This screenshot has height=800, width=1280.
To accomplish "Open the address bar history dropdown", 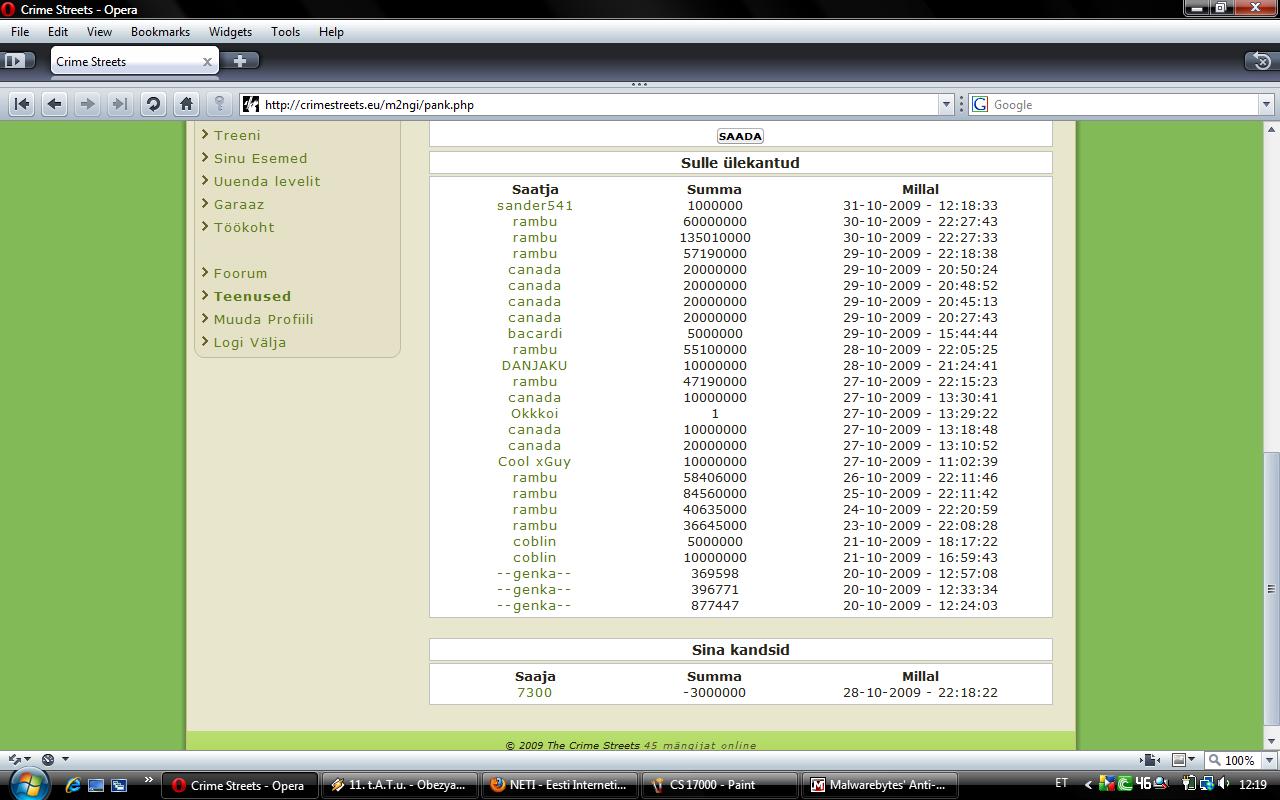I will click(x=946, y=104).
